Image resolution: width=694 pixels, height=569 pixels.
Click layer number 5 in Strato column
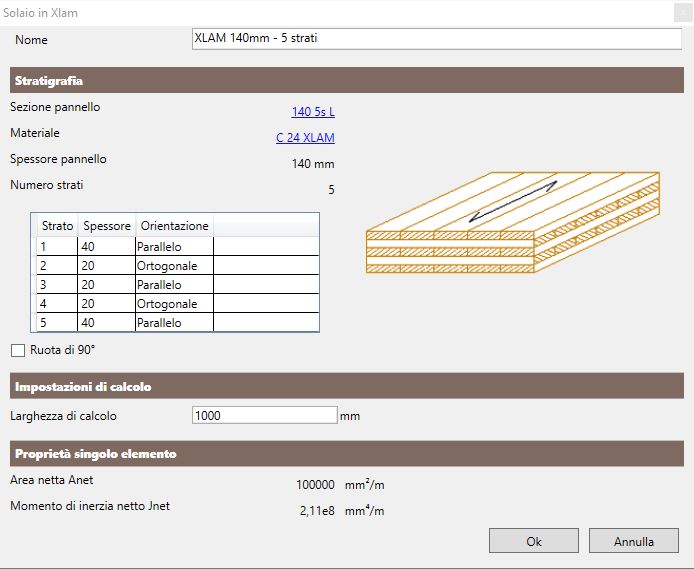[x=57, y=323]
